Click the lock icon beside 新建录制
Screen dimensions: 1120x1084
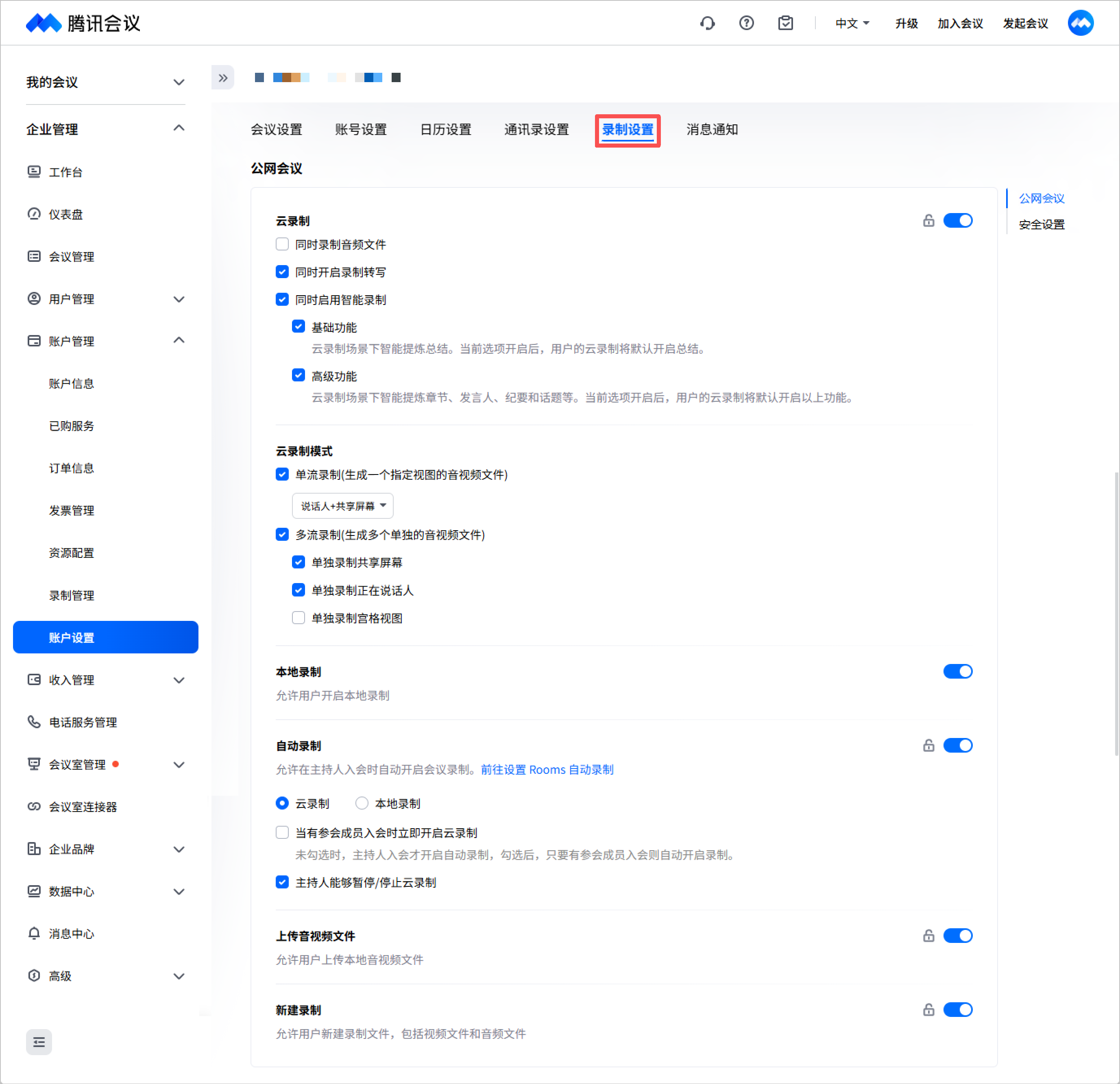click(928, 1010)
